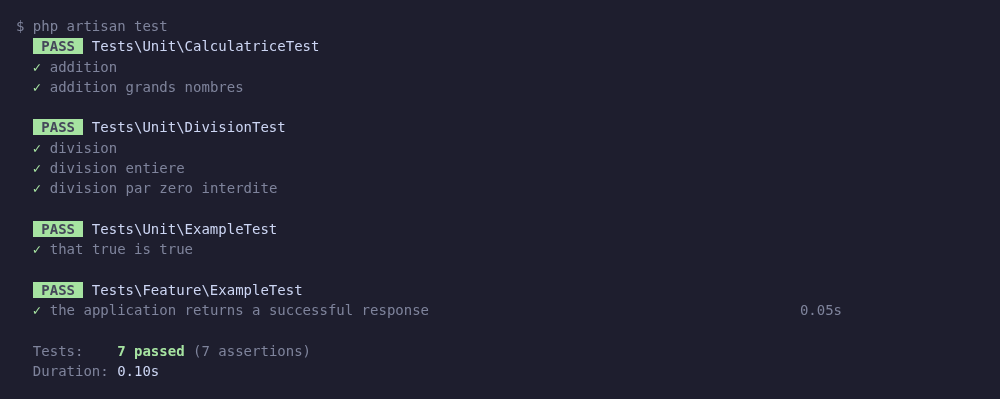Click the checkmark beside division entiere
The height and width of the screenshot is (399, 1000).
tap(37, 169)
